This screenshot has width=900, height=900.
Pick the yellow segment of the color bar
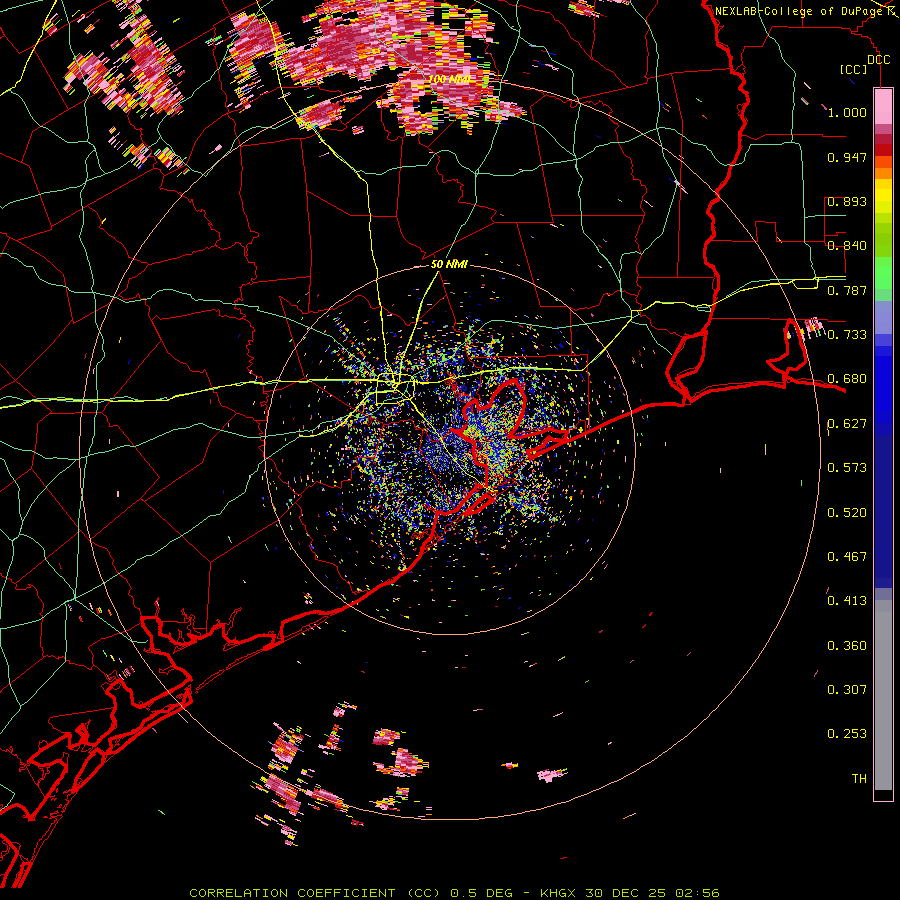coord(883,196)
